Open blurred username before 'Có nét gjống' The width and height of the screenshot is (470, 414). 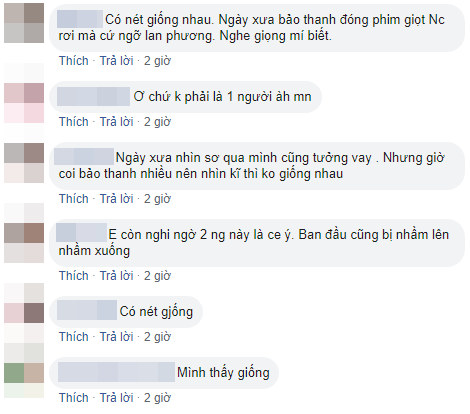tap(87, 310)
